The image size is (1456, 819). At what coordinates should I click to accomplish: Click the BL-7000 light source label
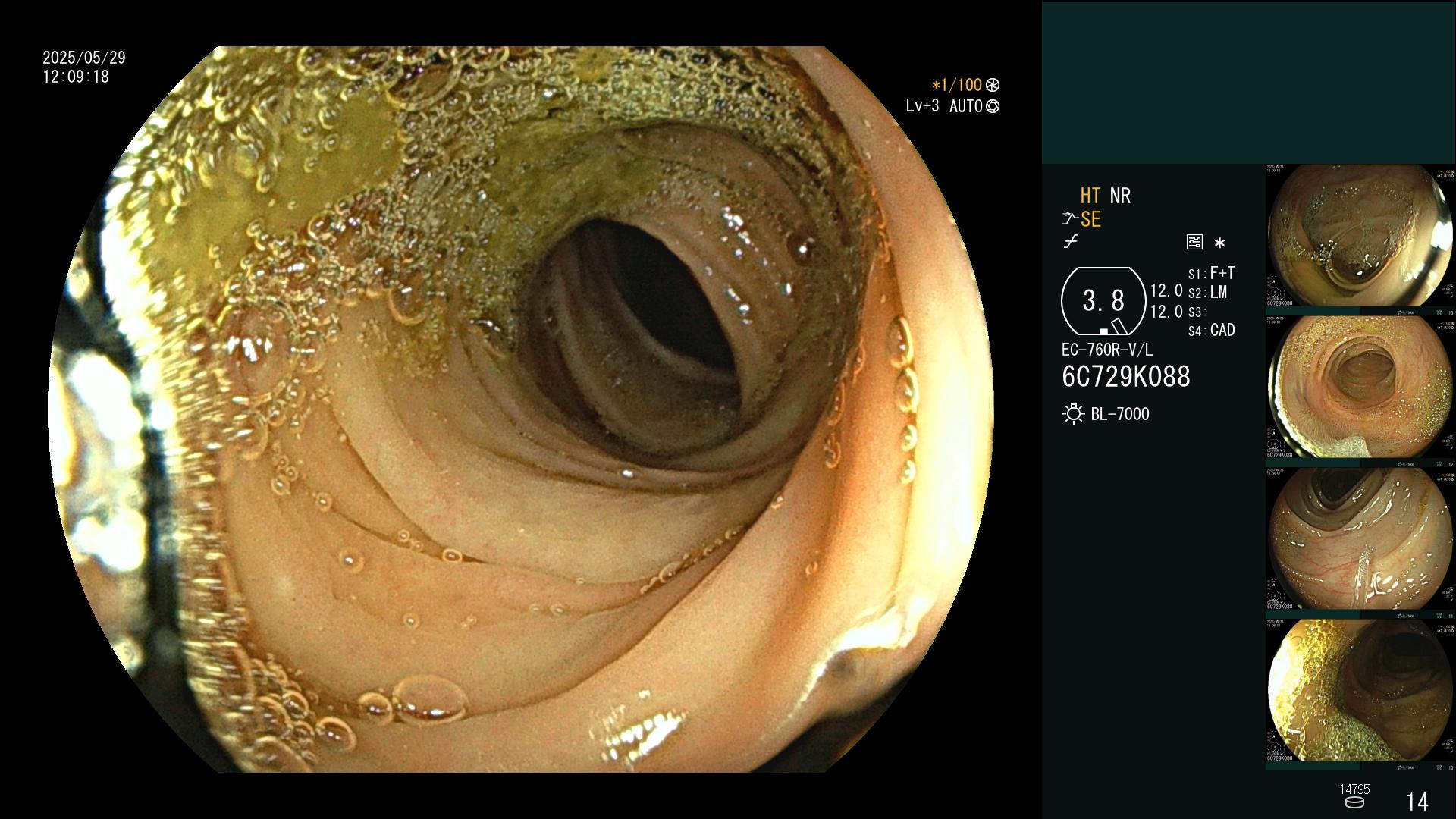[x=1120, y=414]
